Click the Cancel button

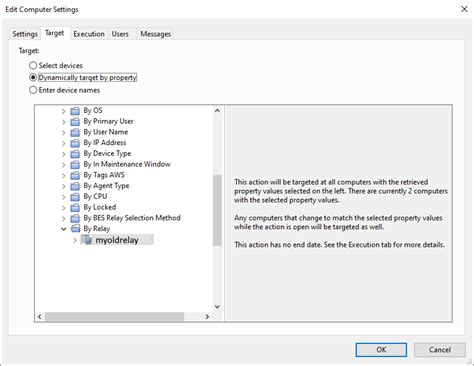(x=440, y=350)
